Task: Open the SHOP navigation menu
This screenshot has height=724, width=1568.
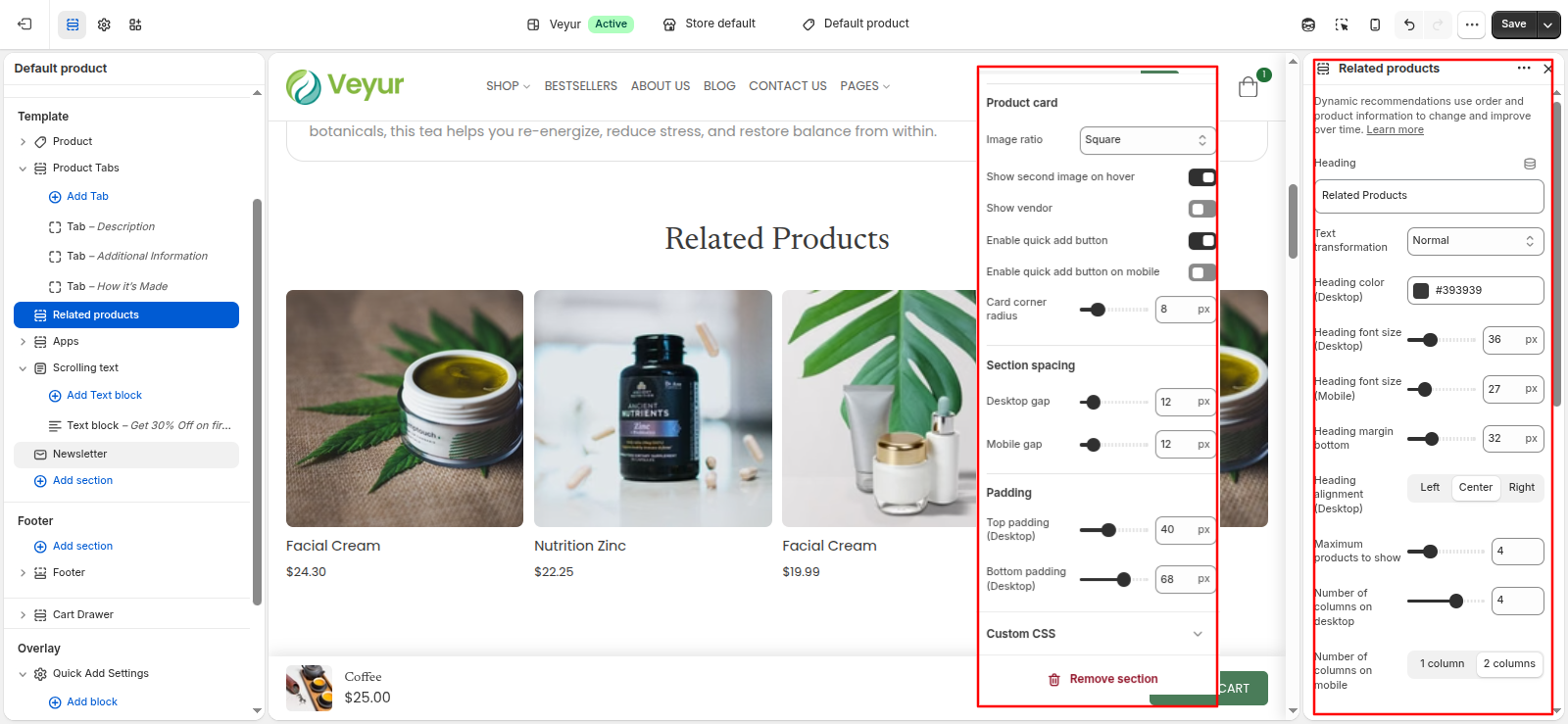Action: coord(508,86)
